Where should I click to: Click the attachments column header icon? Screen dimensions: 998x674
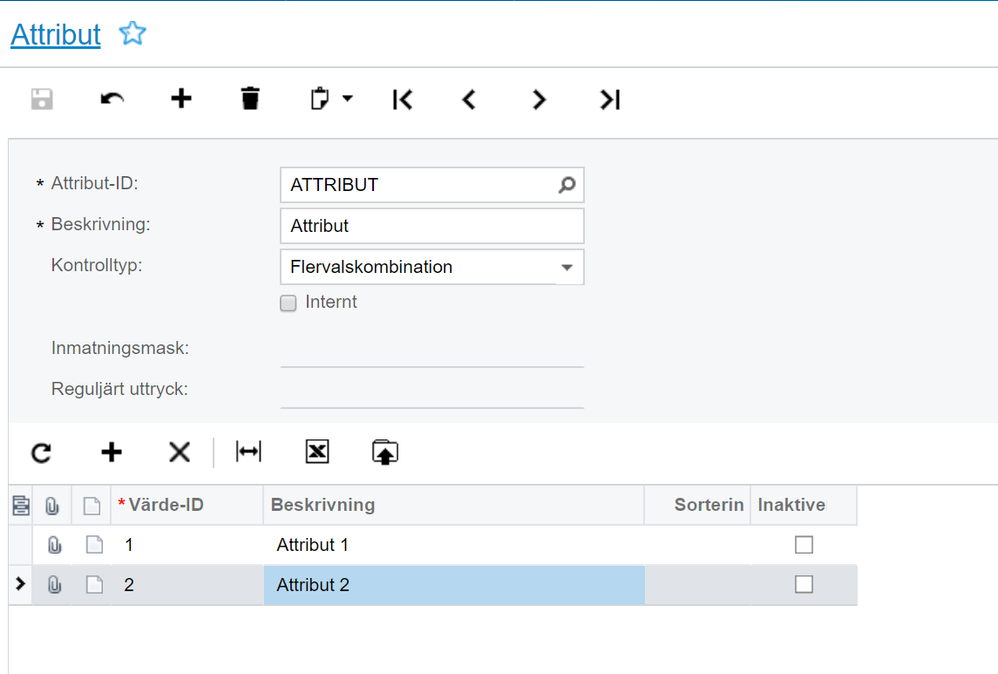point(52,506)
